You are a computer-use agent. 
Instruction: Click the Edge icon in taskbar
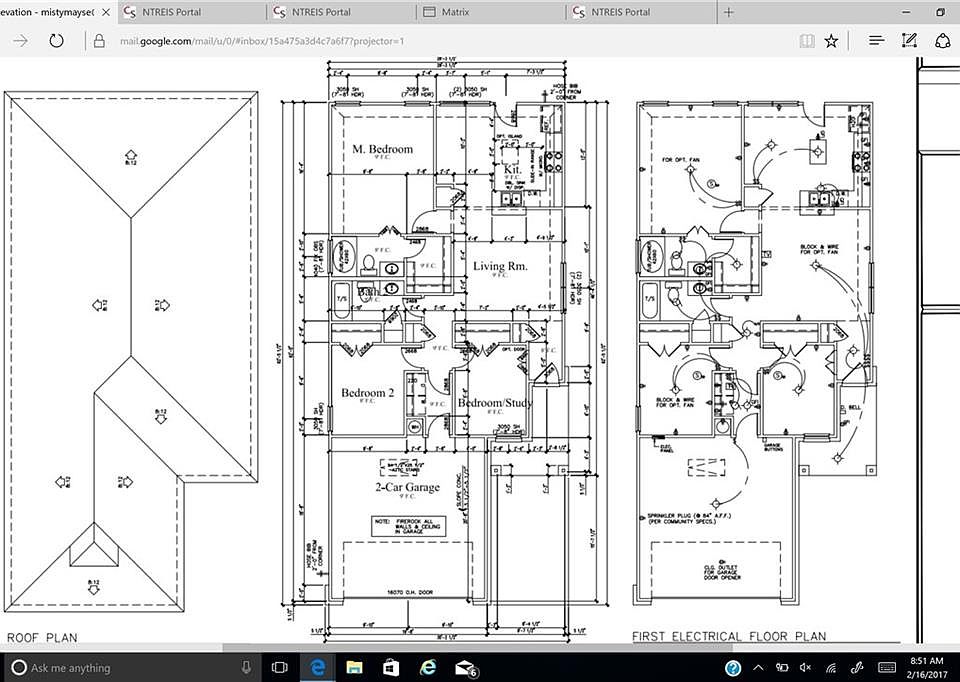click(318, 667)
